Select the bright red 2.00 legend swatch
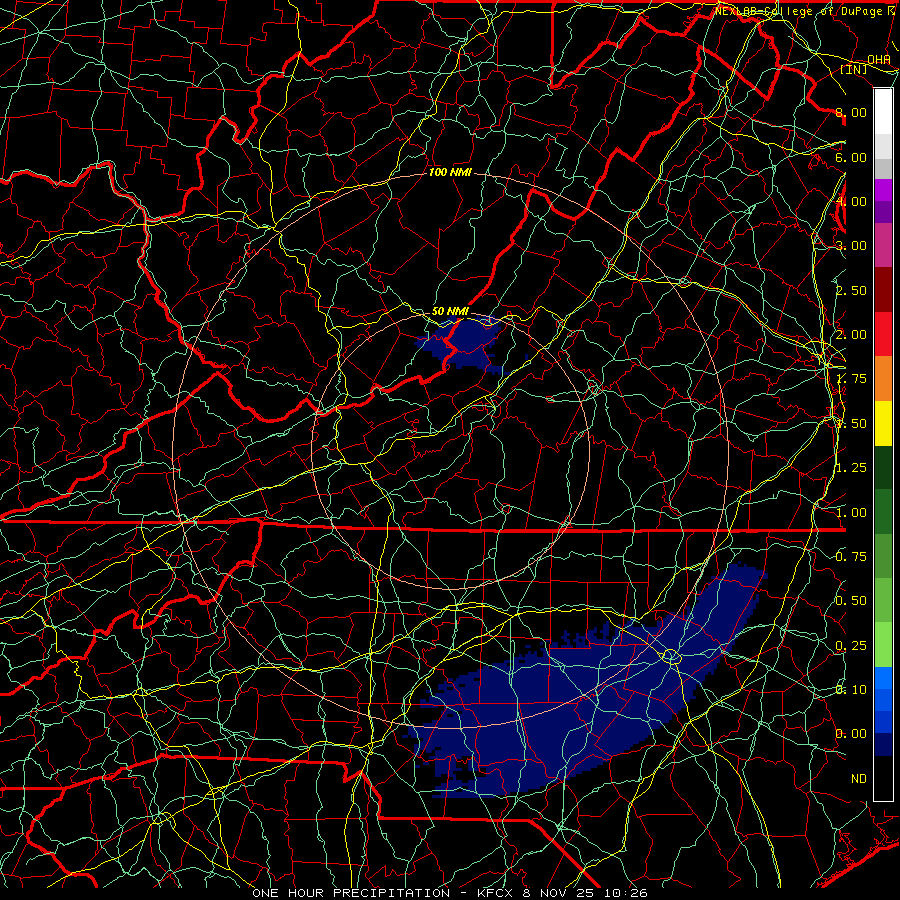 point(883,334)
